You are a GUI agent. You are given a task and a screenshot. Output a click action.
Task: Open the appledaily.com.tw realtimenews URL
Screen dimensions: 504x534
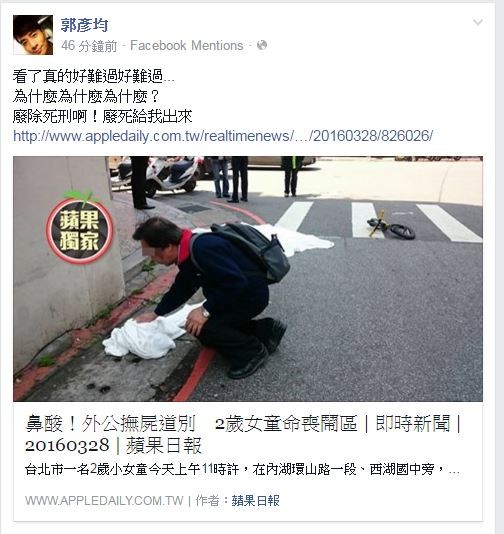tap(223, 136)
